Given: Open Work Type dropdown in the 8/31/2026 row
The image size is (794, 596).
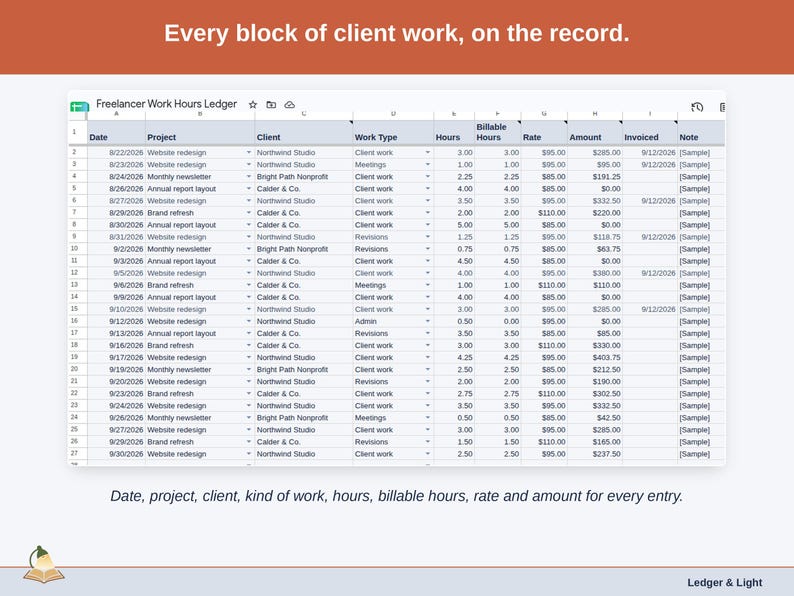Looking at the screenshot, I should (428, 237).
